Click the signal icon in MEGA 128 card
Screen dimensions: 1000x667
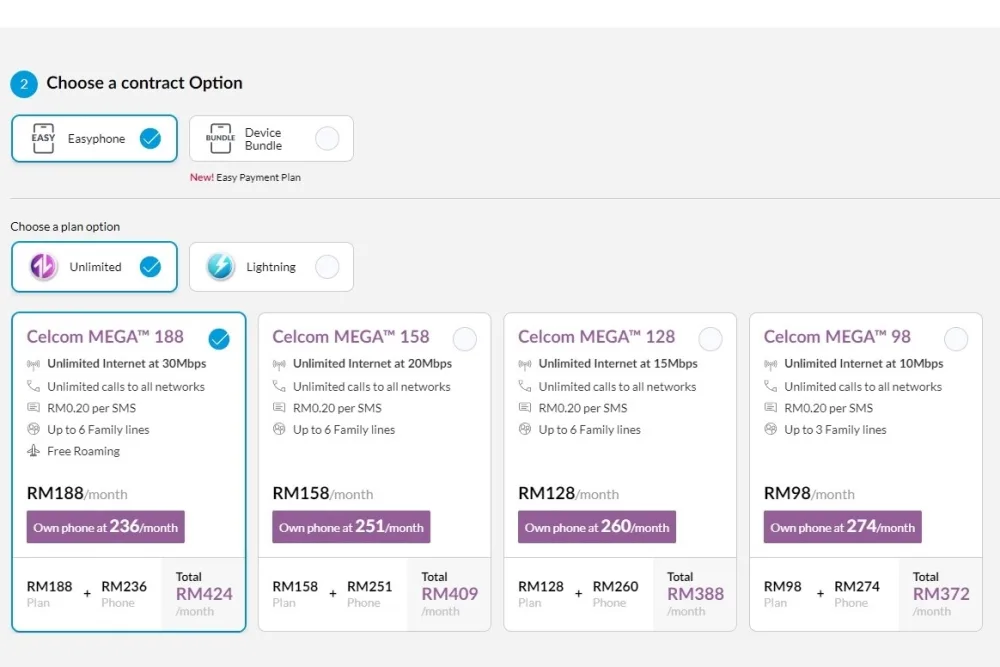[524, 364]
